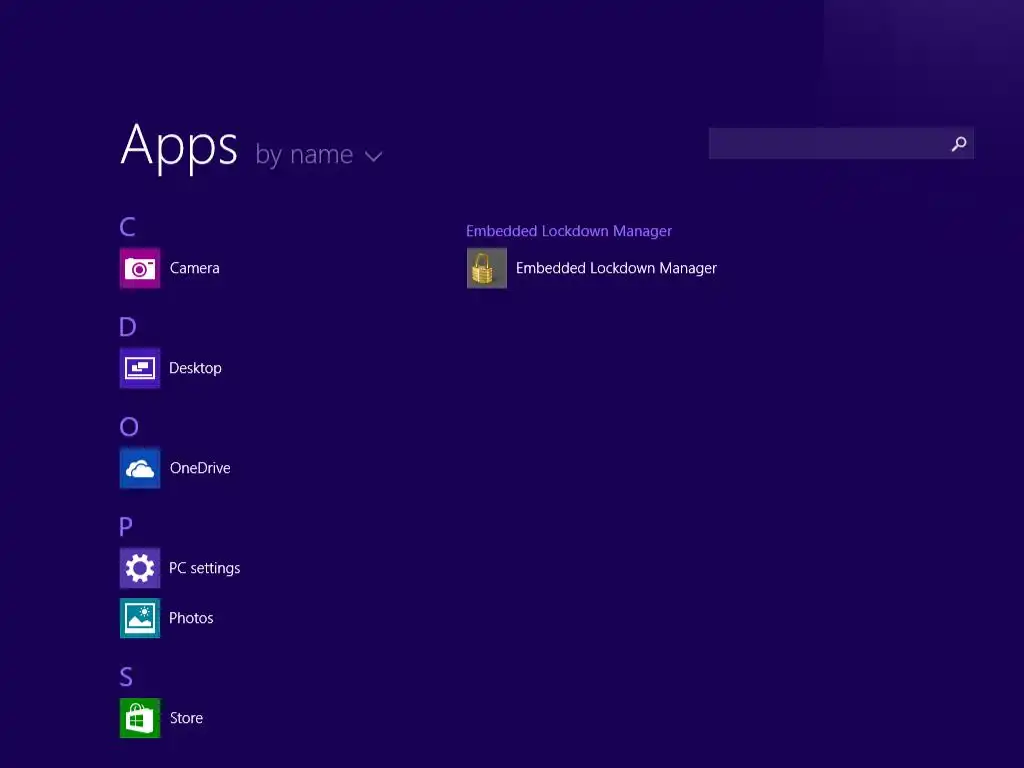Click the 'Embedded Lockdown Manager' group header
The image size is (1024, 768).
pyautogui.click(x=569, y=231)
